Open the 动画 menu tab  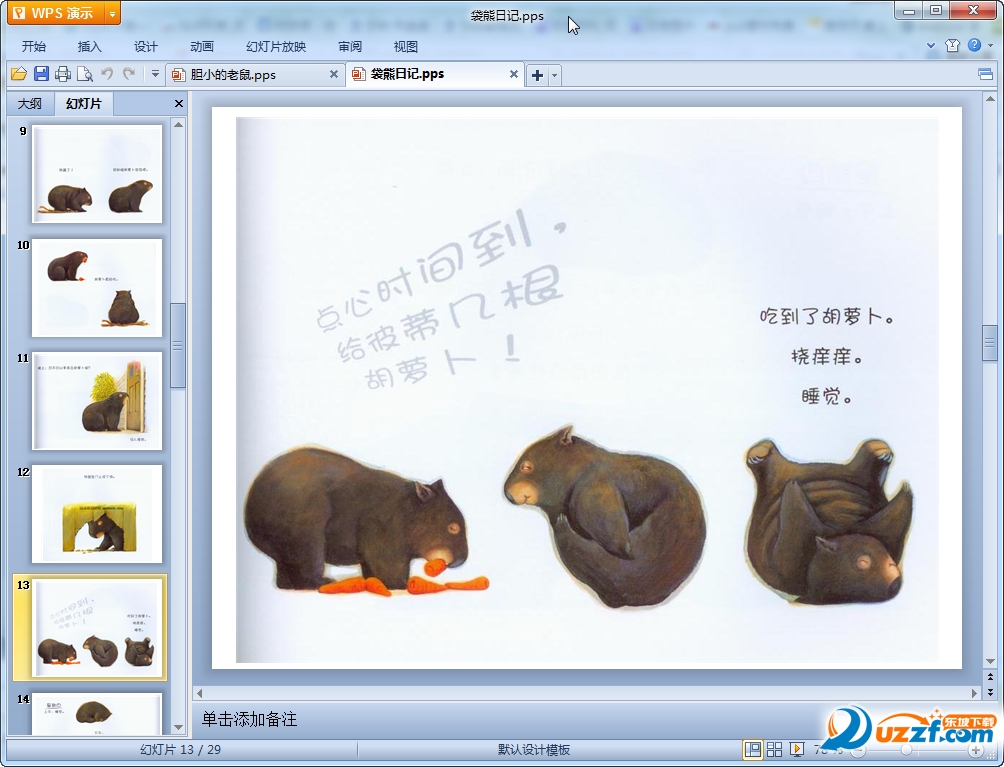coord(202,46)
